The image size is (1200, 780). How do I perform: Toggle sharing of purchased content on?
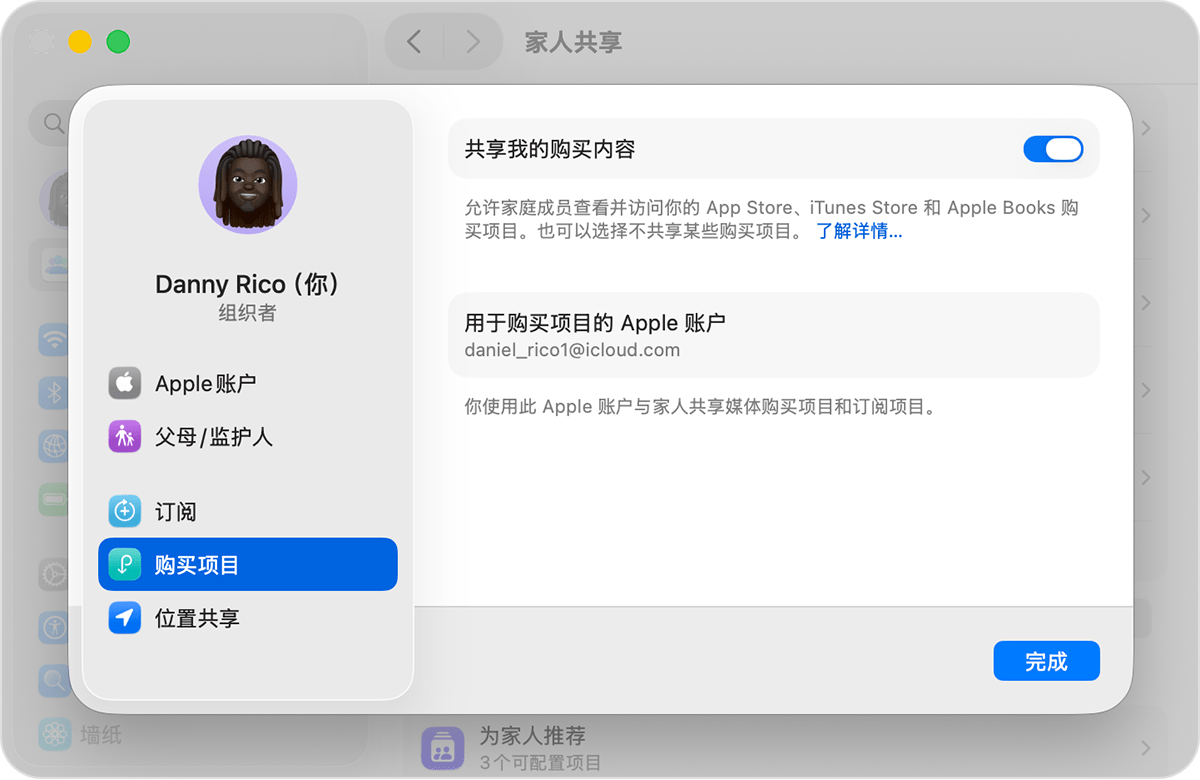coord(1054,148)
